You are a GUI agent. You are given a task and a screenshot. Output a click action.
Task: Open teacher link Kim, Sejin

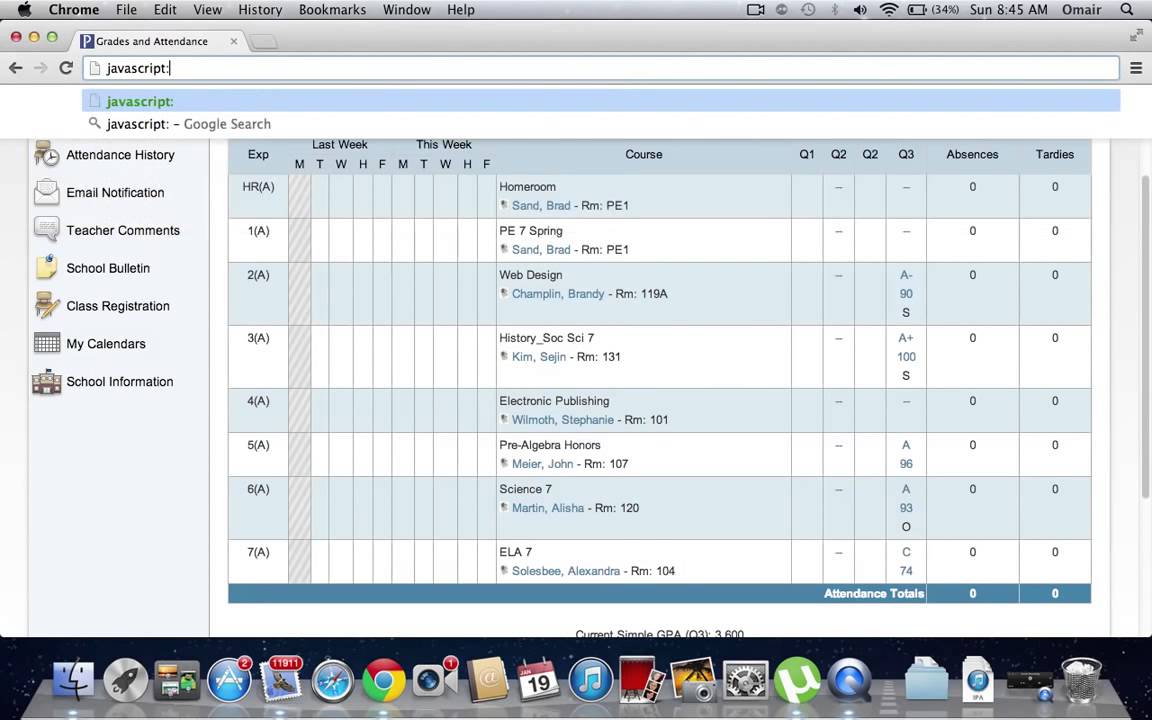pyautogui.click(x=539, y=357)
